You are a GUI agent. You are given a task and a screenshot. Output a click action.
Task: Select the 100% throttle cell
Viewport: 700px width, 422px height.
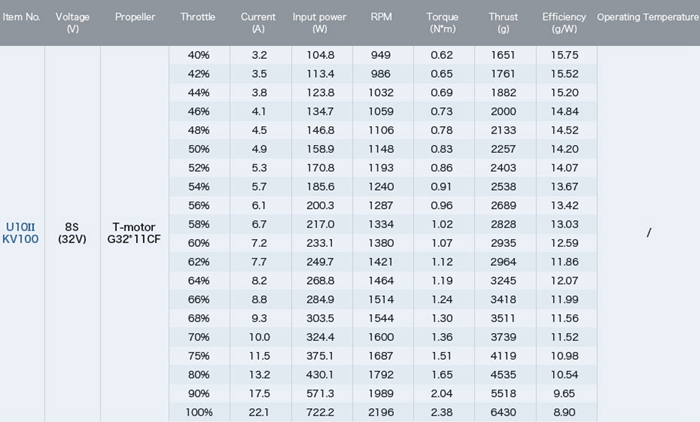199,412
